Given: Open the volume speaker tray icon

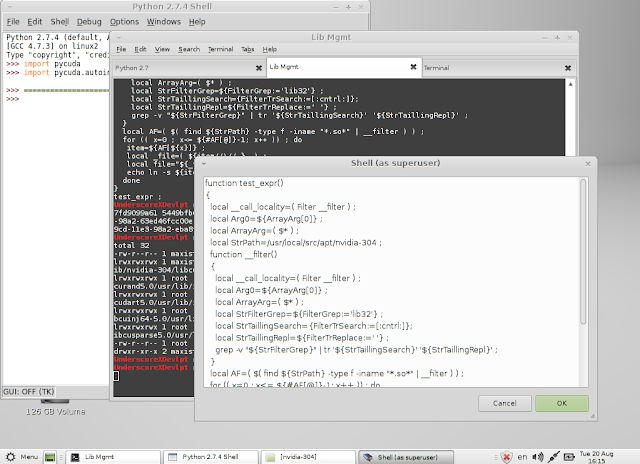Looking at the screenshot, I should [x=538, y=457].
